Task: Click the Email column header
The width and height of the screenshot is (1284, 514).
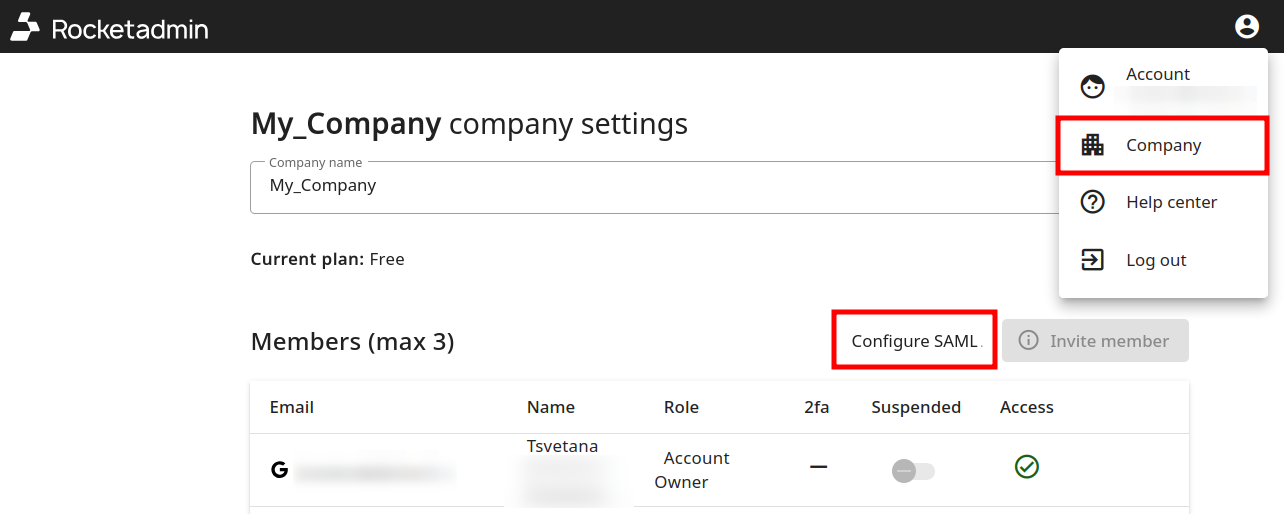Action: [291, 407]
